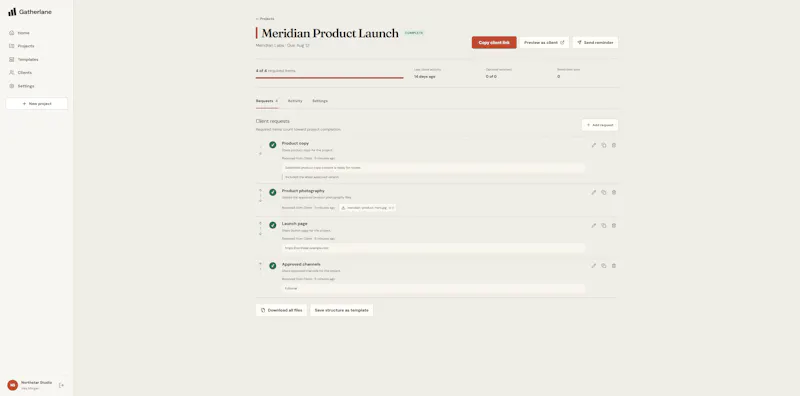The height and width of the screenshot is (396, 800).
Task: Delete the Approved channels request
Action: pos(614,266)
